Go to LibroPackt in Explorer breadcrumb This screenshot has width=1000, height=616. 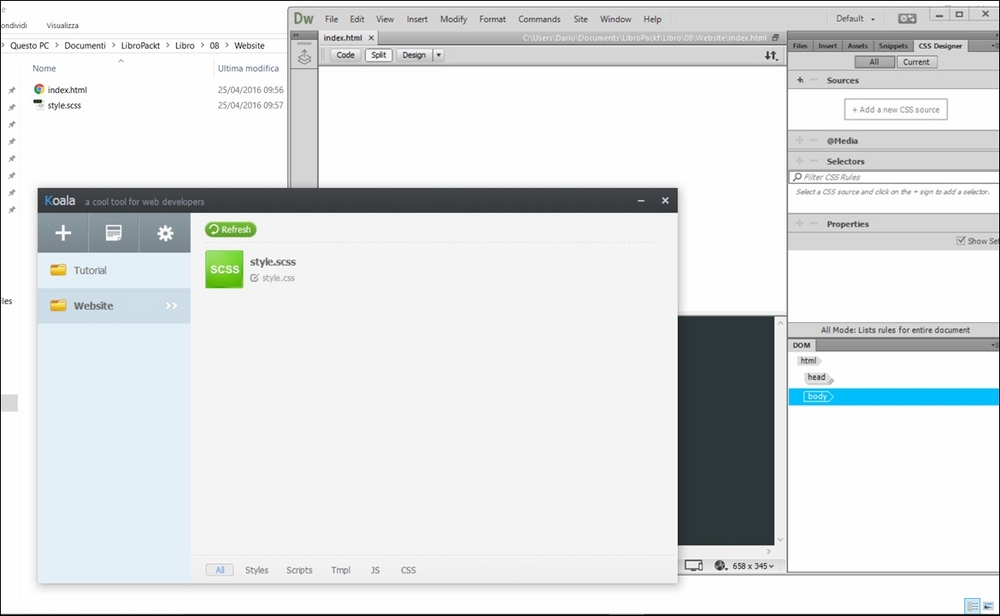(x=140, y=45)
